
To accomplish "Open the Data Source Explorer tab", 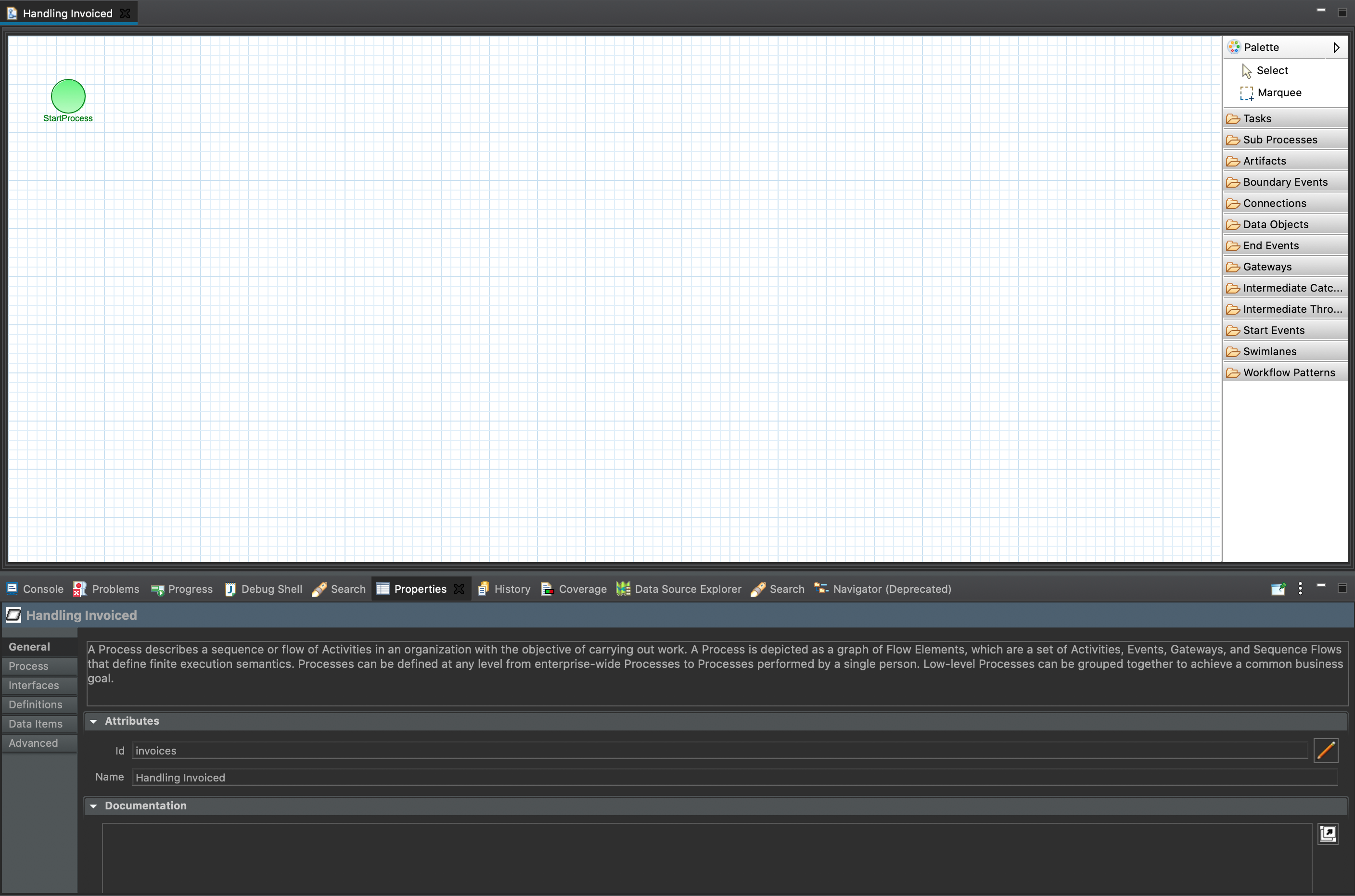I will click(x=678, y=589).
